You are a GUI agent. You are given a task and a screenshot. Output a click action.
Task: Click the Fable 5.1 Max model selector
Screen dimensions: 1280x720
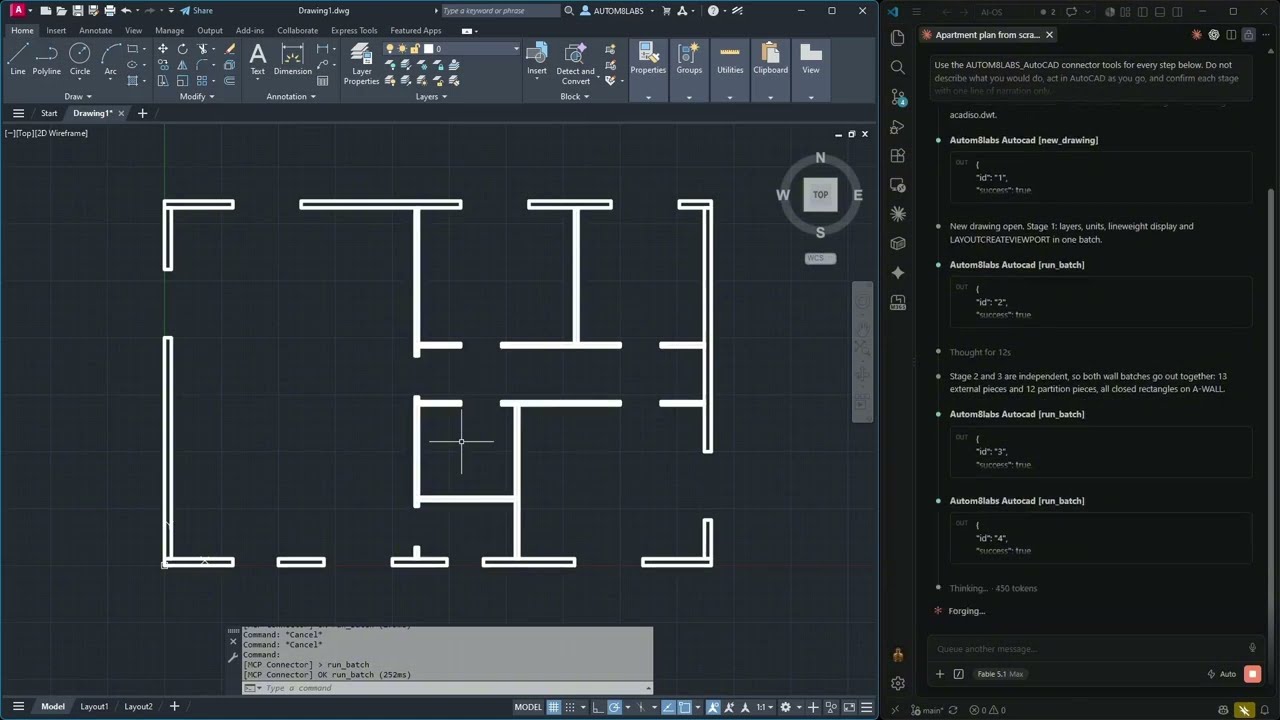(x=998, y=674)
